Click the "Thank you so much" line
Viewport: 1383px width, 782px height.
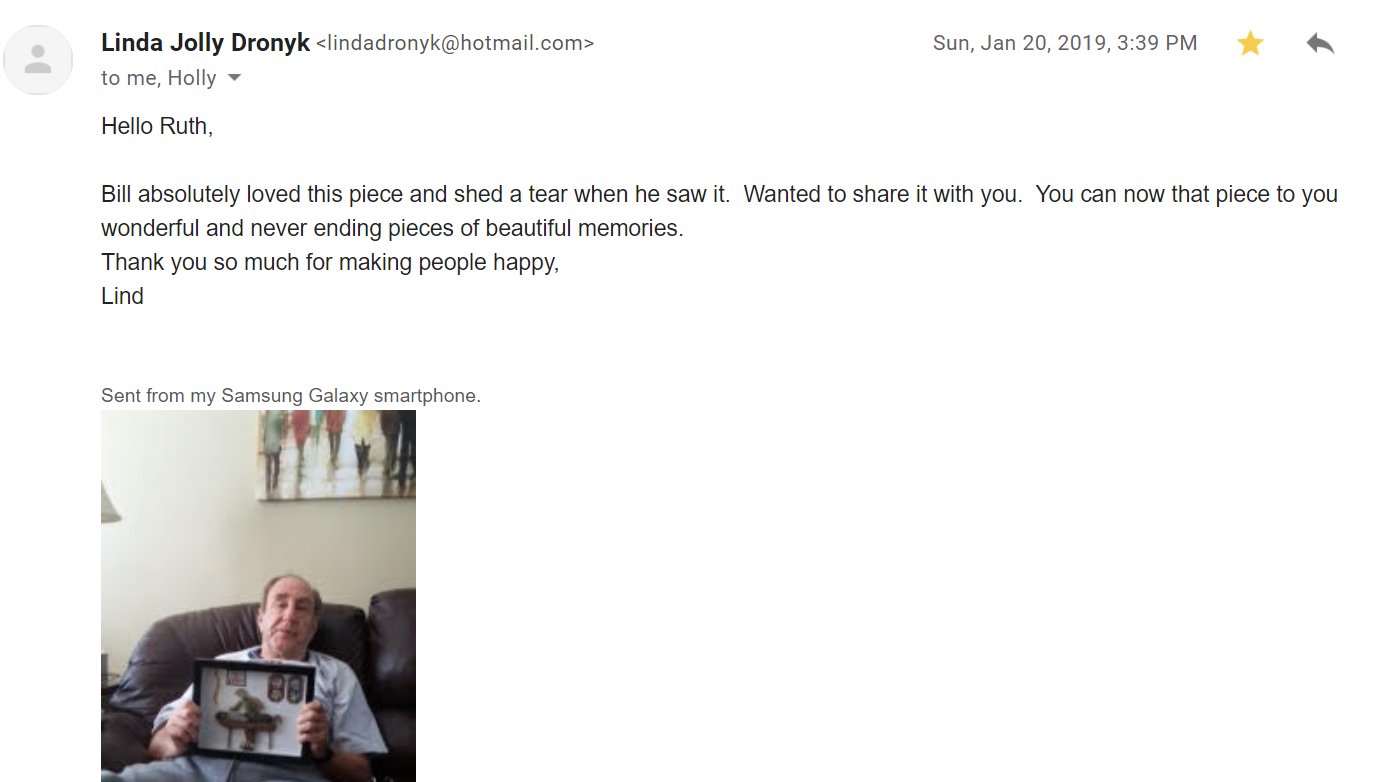pyautogui.click(x=330, y=262)
